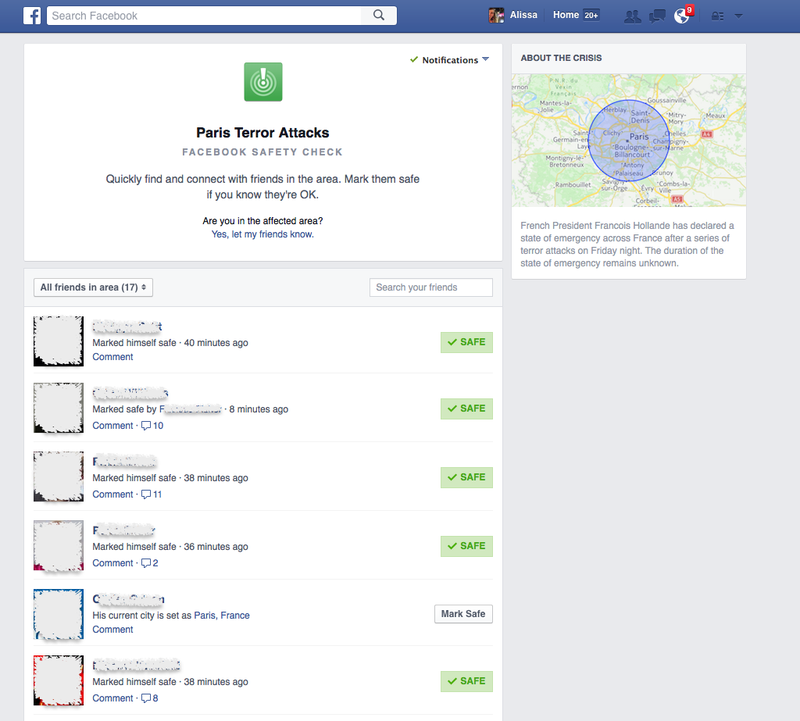Open 'All friends in area (17)' dropdown
Viewport: 800px width, 721px height.
click(93, 287)
